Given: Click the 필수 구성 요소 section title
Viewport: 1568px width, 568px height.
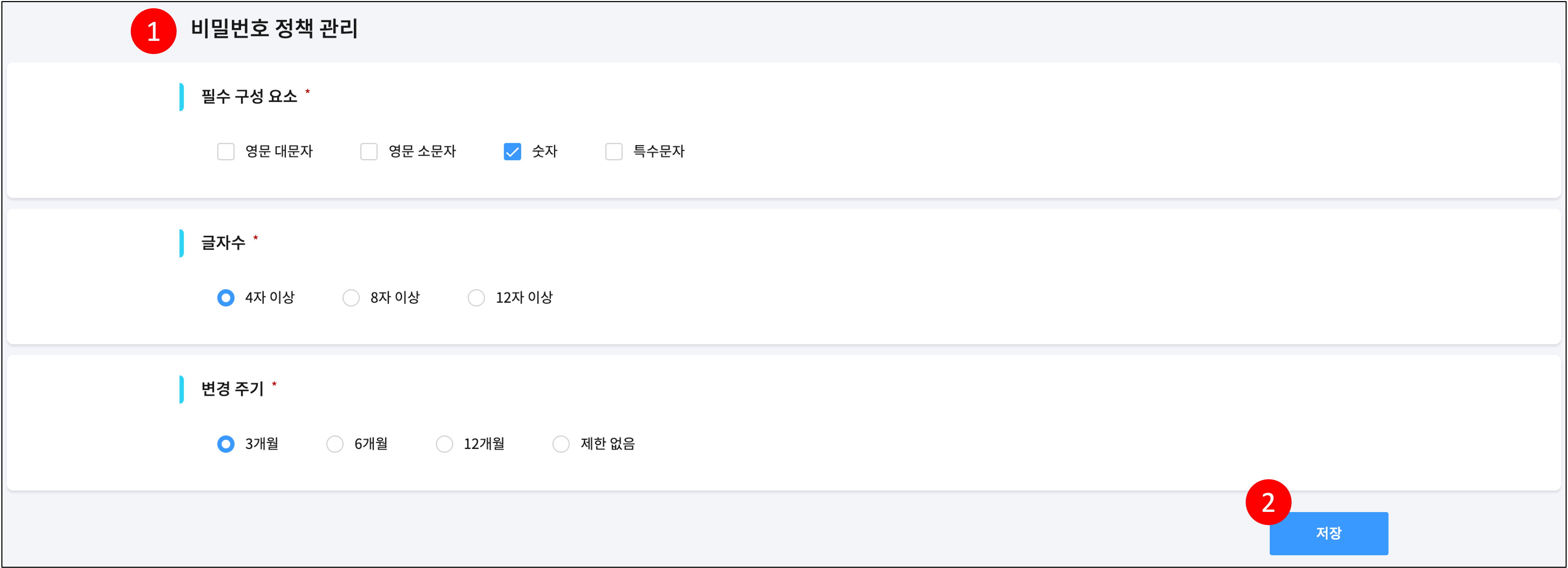Looking at the screenshot, I should point(249,96).
